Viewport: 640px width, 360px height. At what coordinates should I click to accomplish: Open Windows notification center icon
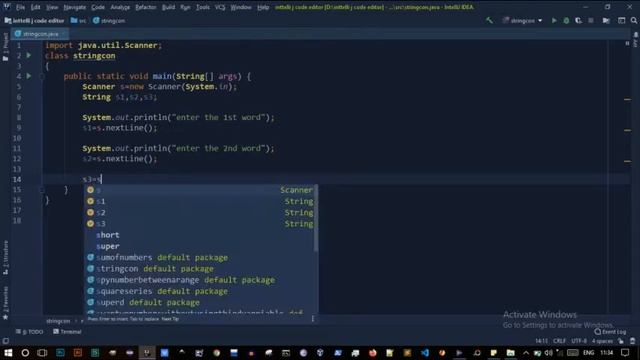point(625,353)
